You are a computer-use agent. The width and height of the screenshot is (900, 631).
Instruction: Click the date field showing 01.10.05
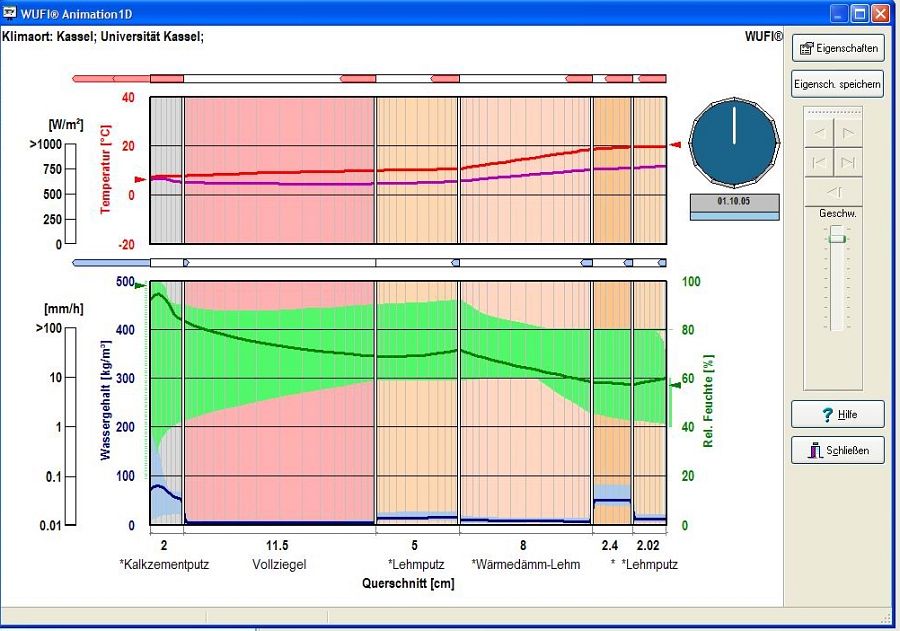734,200
